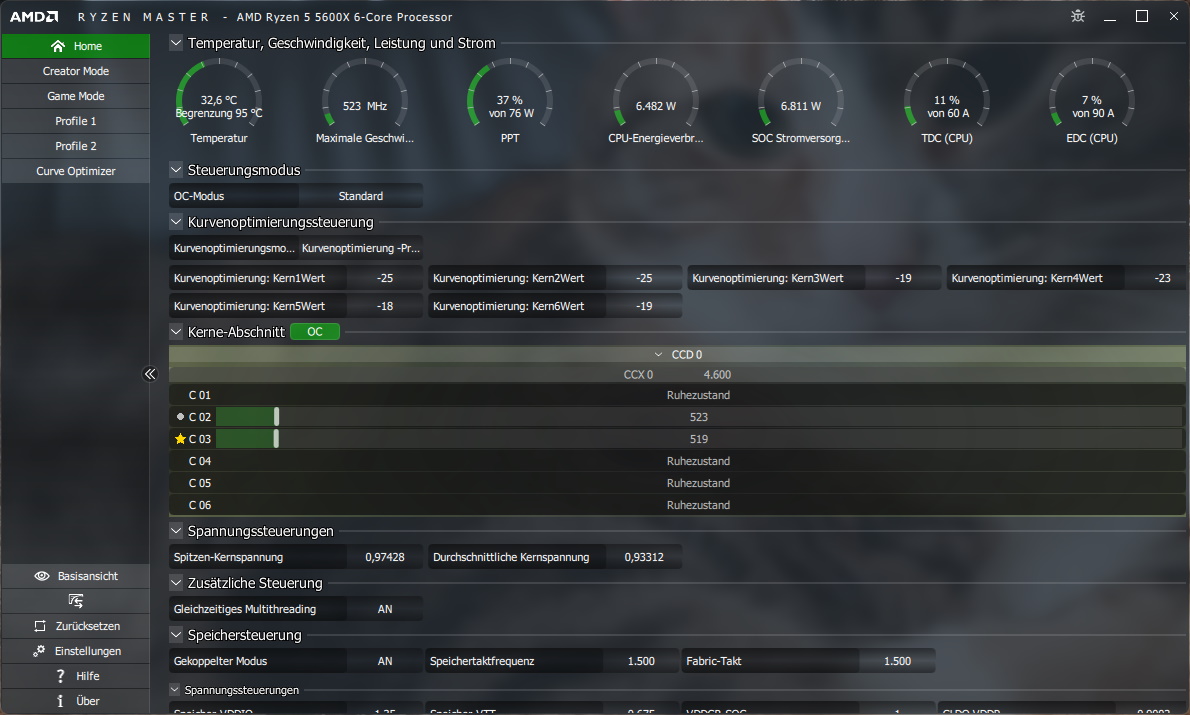Collapse the Kurvenoptimierungssteuerung section
This screenshot has width=1190, height=715.
pos(176,222)
